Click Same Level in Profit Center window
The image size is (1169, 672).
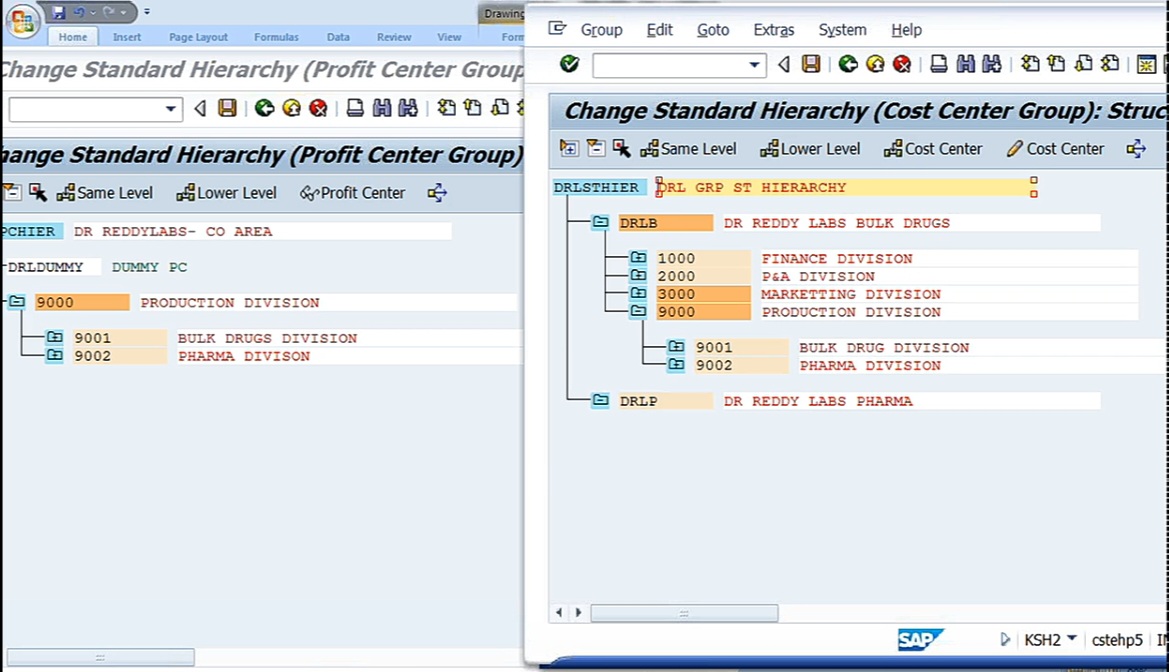105,192
